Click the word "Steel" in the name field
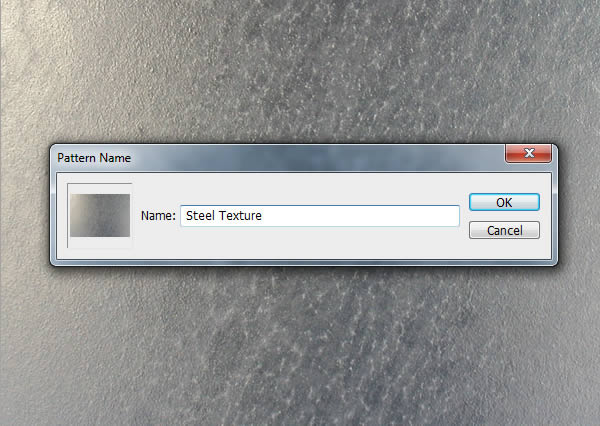Viewport: 600px width, 426px height. pos(200,216)
